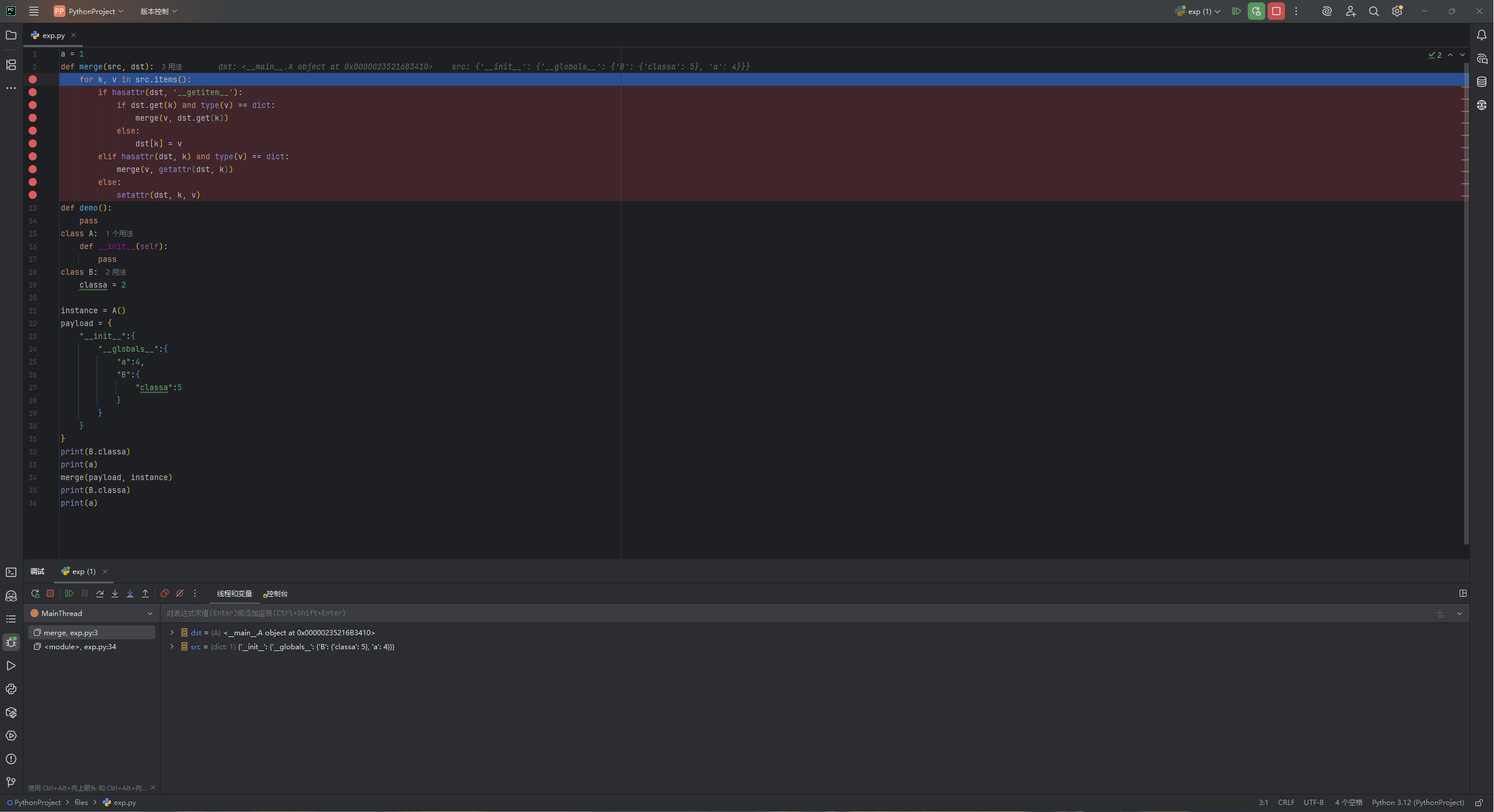Click Step Into arrow icon

pos(115,593)
